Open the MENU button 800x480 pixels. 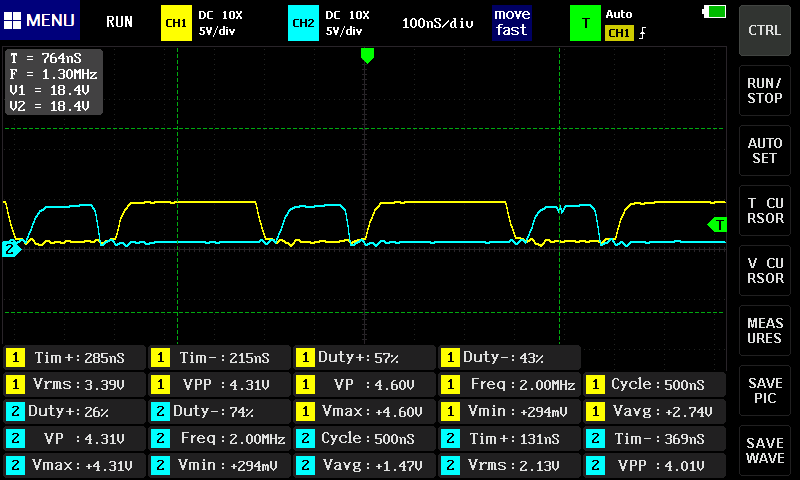point(40,20)
